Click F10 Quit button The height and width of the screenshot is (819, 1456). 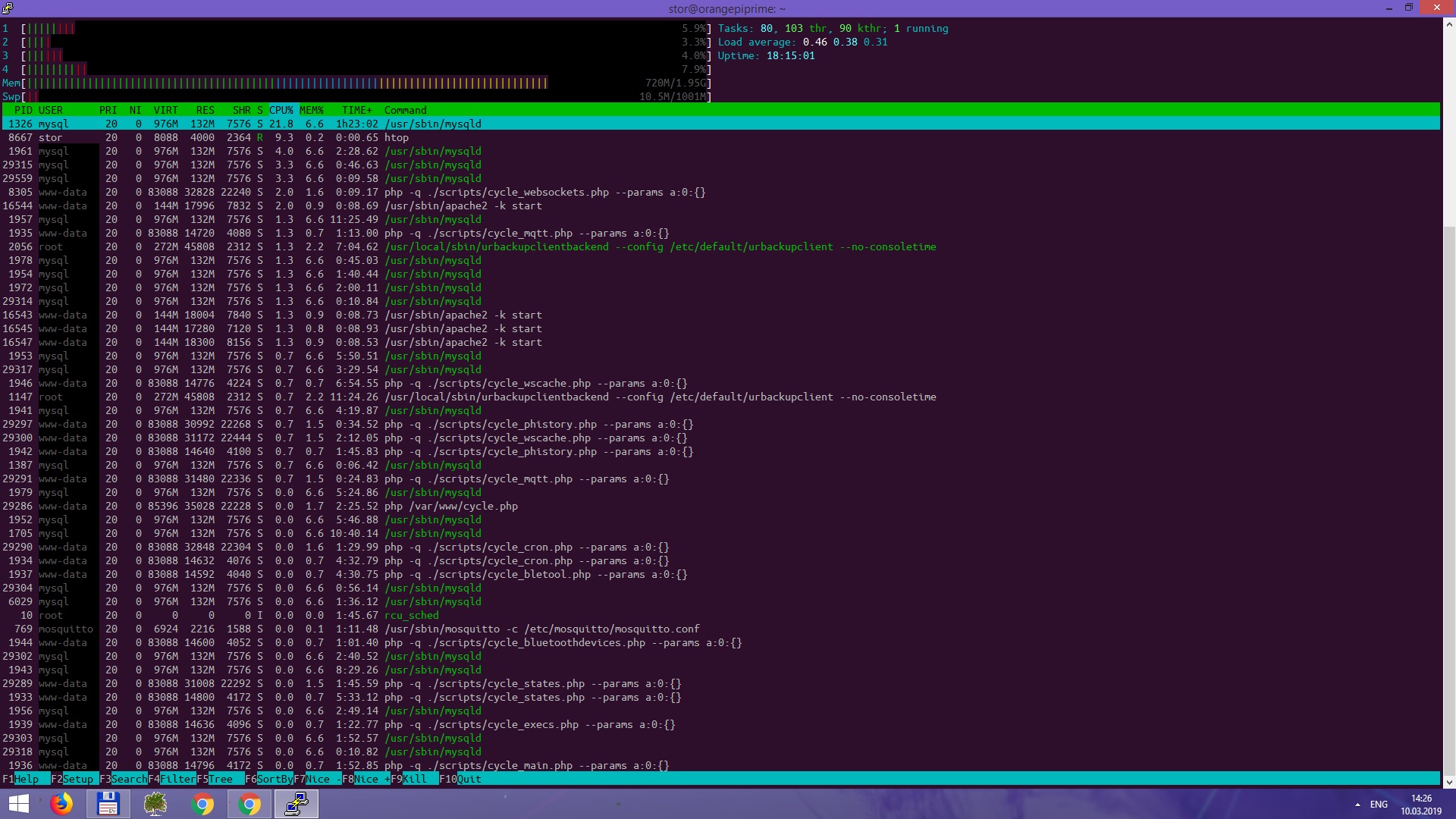click(x=468, y=779)
